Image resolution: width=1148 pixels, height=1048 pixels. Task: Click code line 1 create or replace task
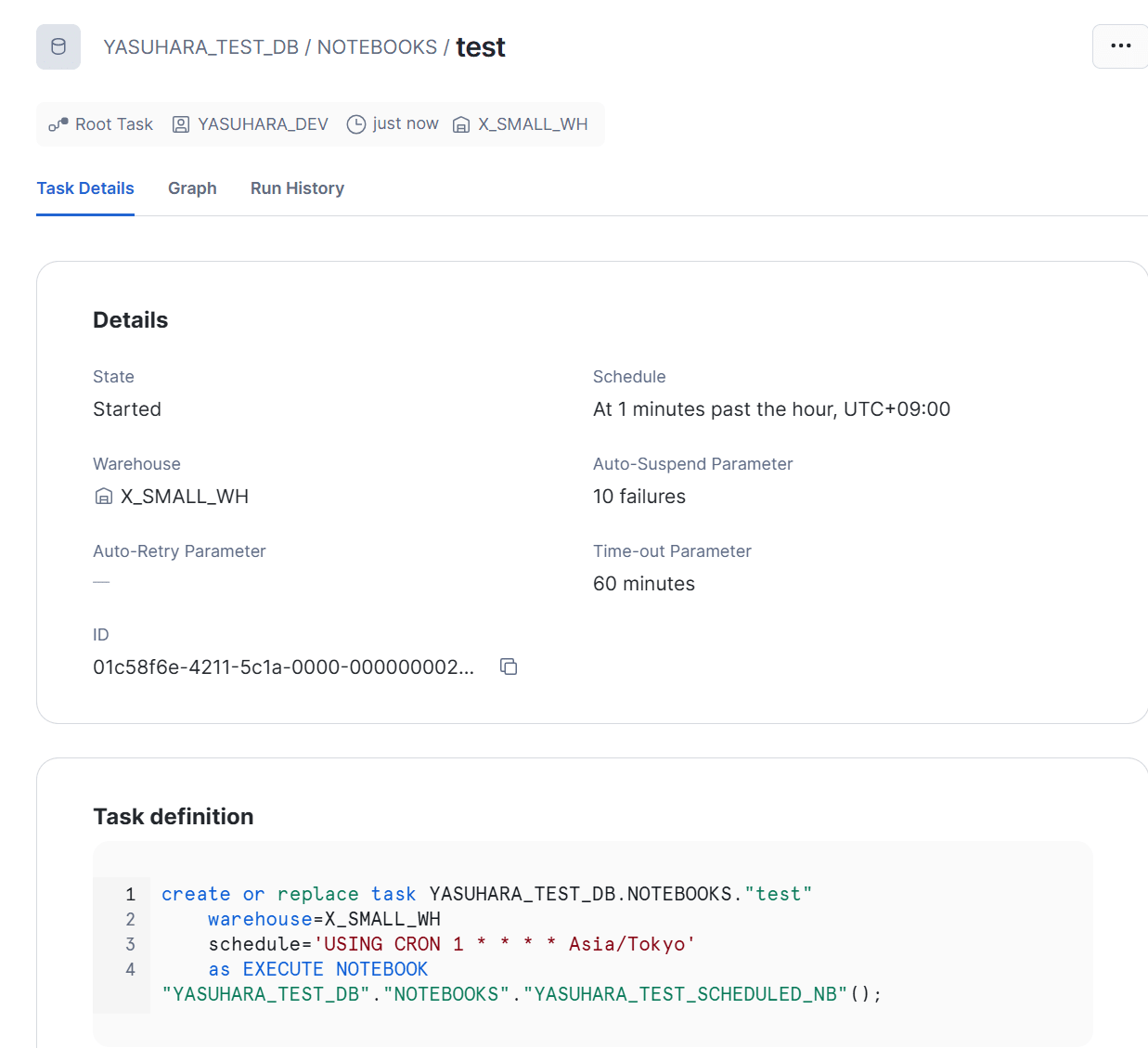coord(487,894)
